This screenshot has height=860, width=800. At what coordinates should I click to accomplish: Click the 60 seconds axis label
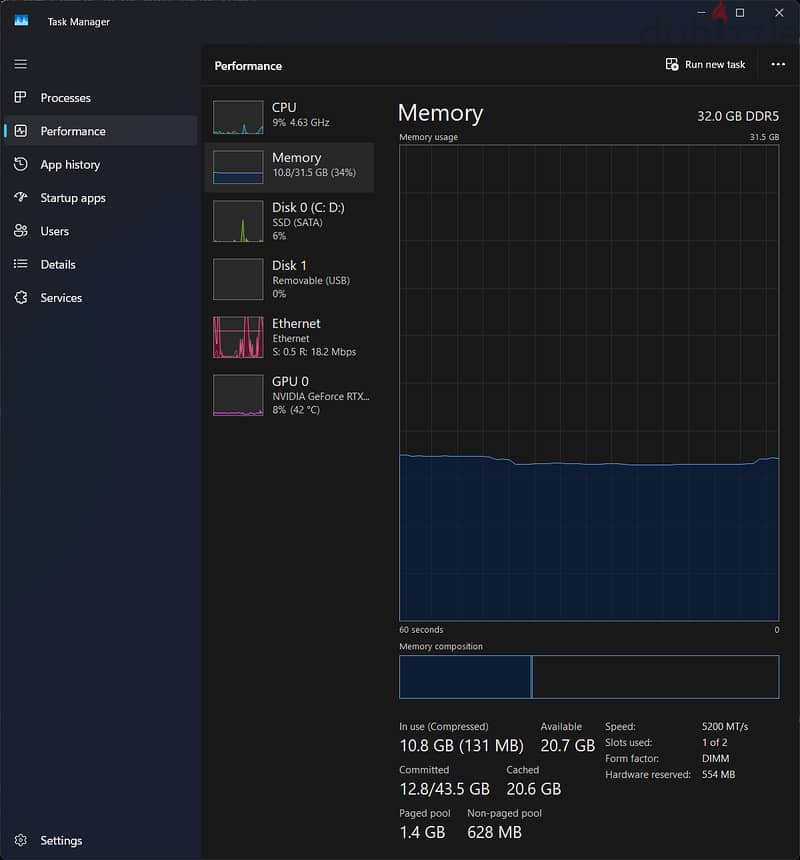pyautogui.click(x=421, y=630)
